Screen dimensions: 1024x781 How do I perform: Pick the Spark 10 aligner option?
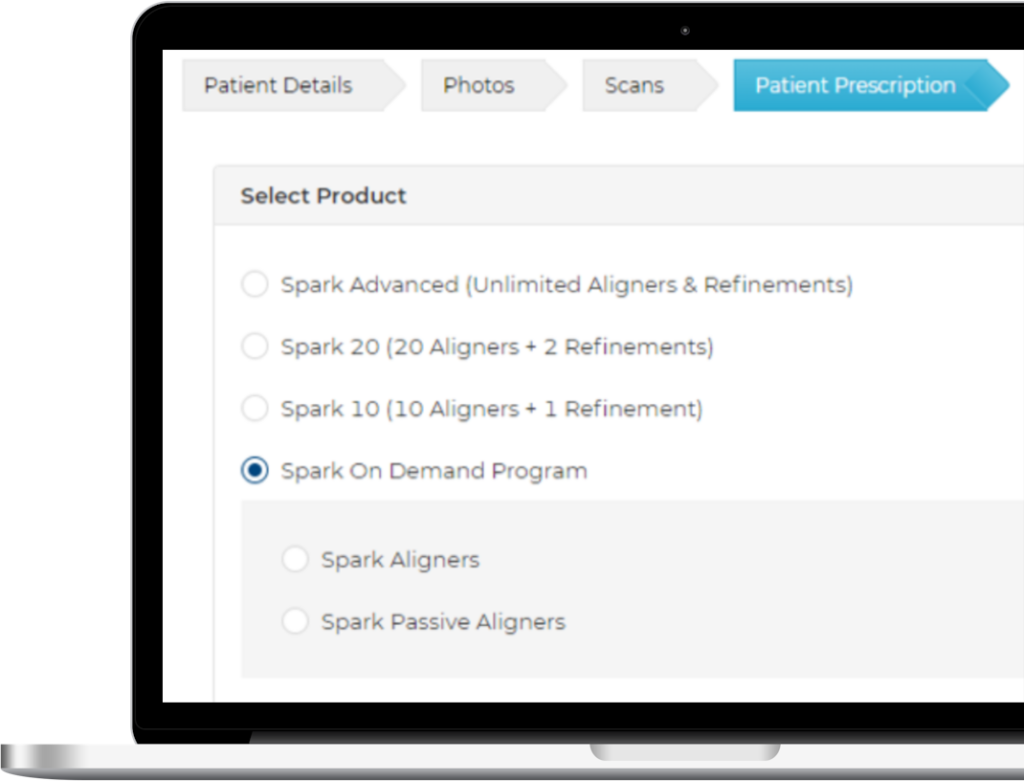point(254,408)
